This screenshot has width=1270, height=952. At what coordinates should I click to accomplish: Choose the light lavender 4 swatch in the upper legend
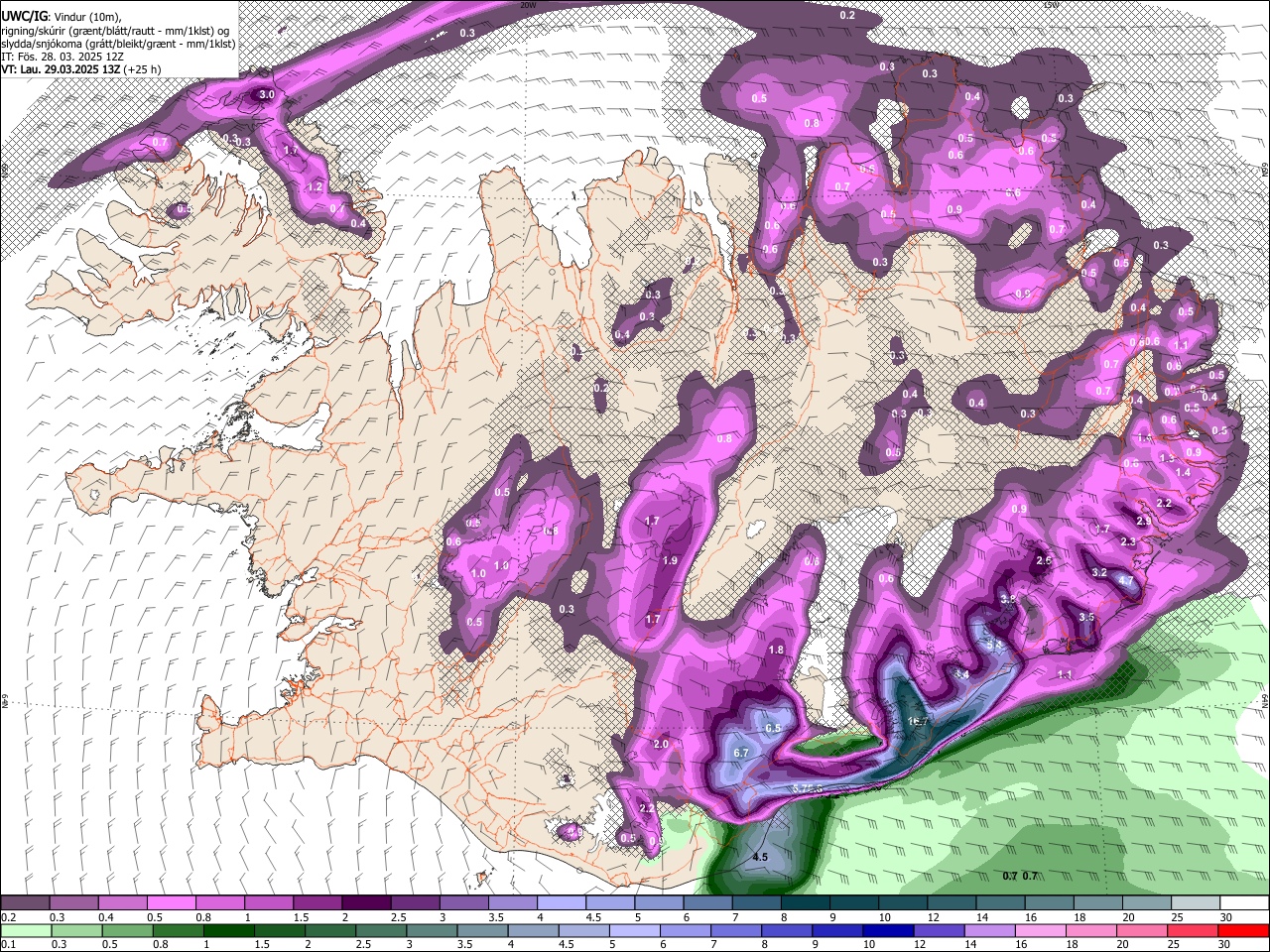pos(562,902)
